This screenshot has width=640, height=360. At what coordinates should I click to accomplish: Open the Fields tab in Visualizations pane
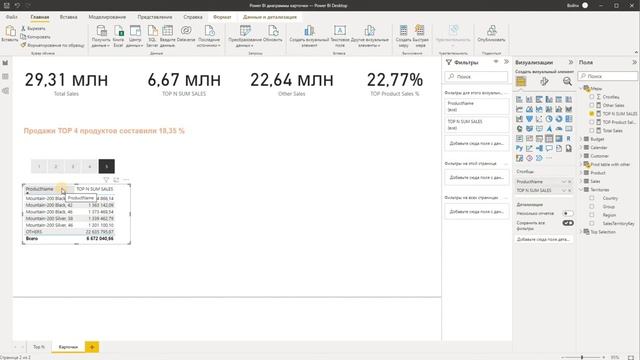pos(521,82)
